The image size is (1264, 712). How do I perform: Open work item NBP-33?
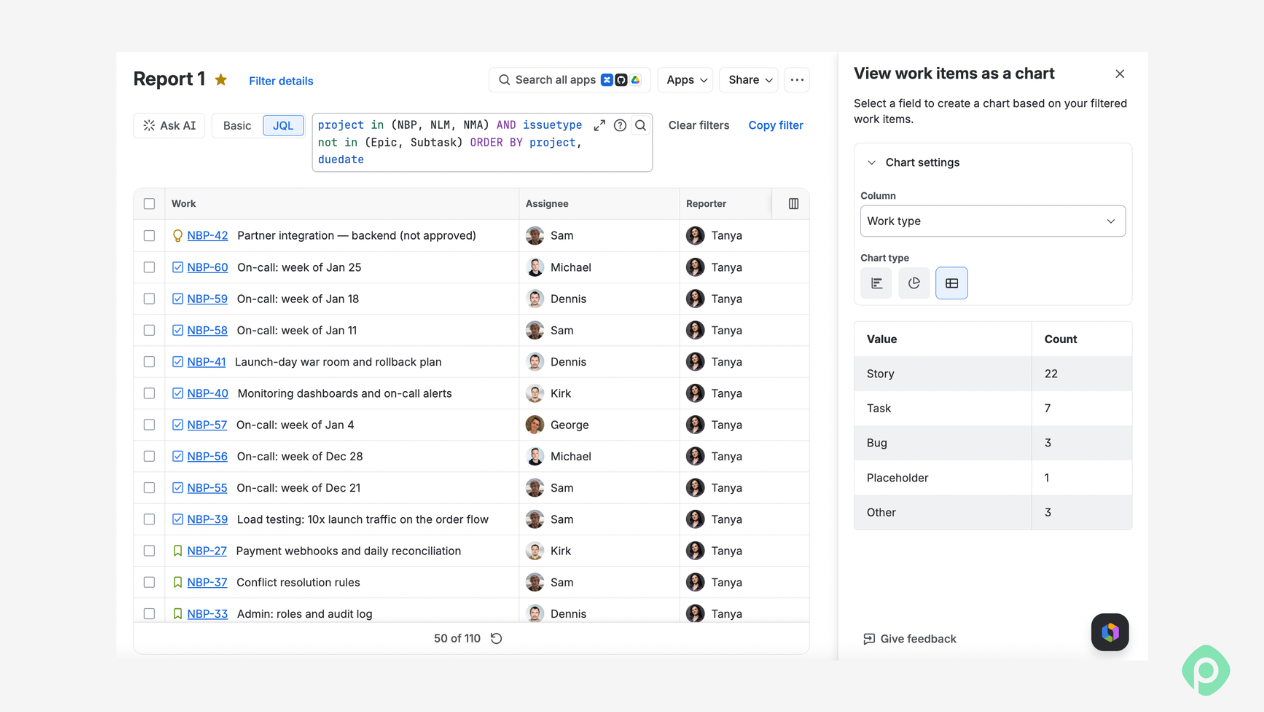(x=207, y=614)
